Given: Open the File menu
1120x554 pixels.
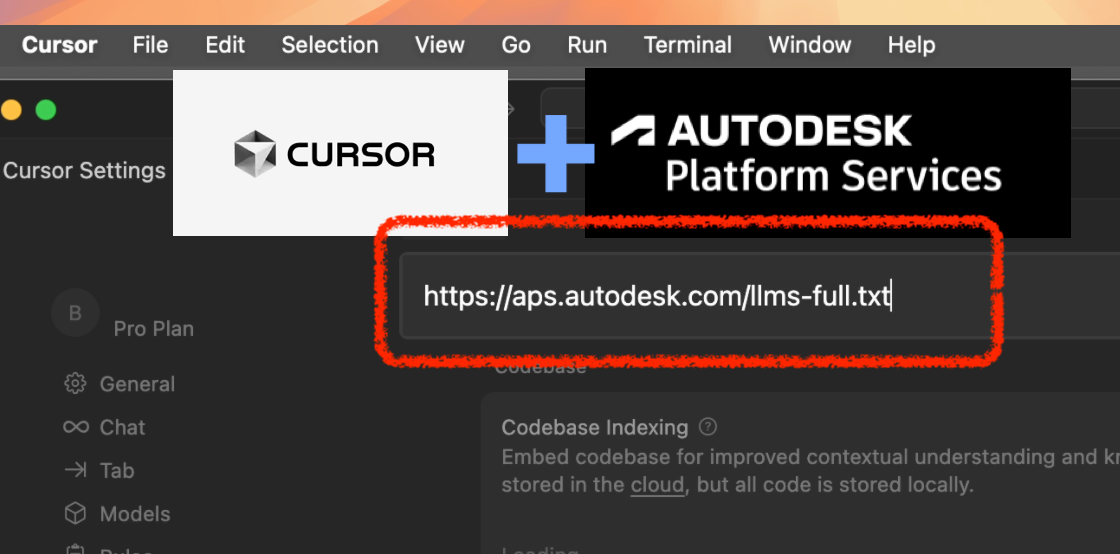Looking at the screenshot, I should [151, 45].
